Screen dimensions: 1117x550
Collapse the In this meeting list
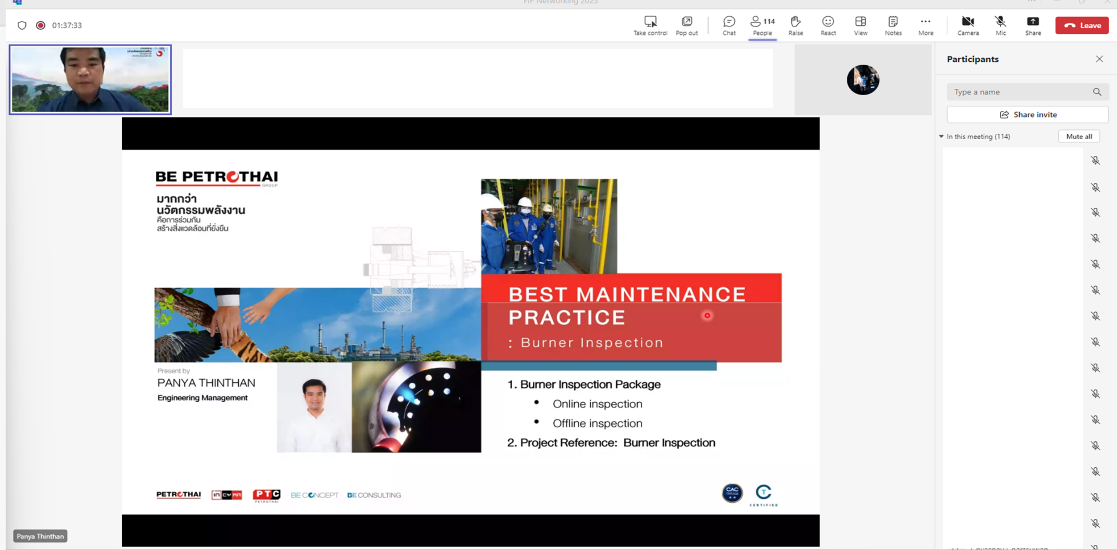(942, 136)
